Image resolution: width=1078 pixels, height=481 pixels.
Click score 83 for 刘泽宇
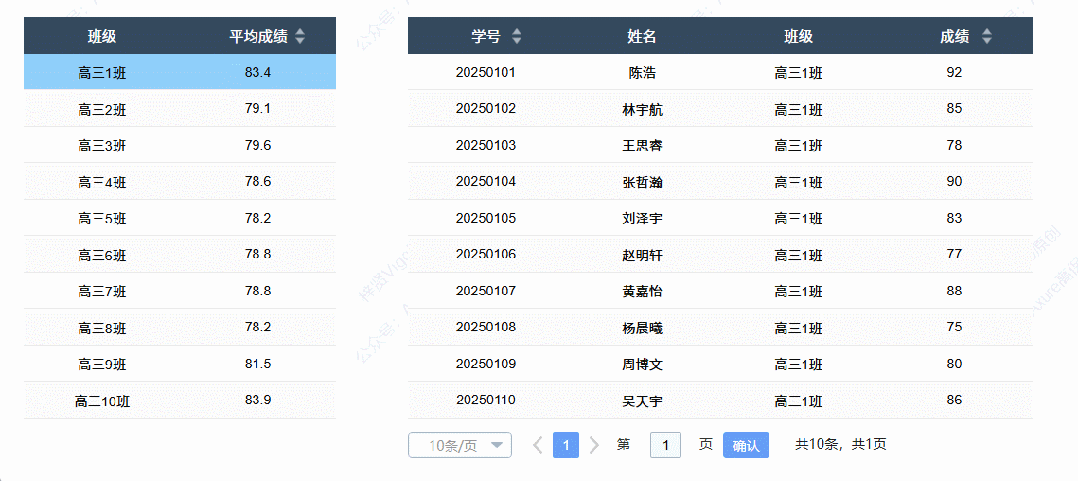point(954,218)
